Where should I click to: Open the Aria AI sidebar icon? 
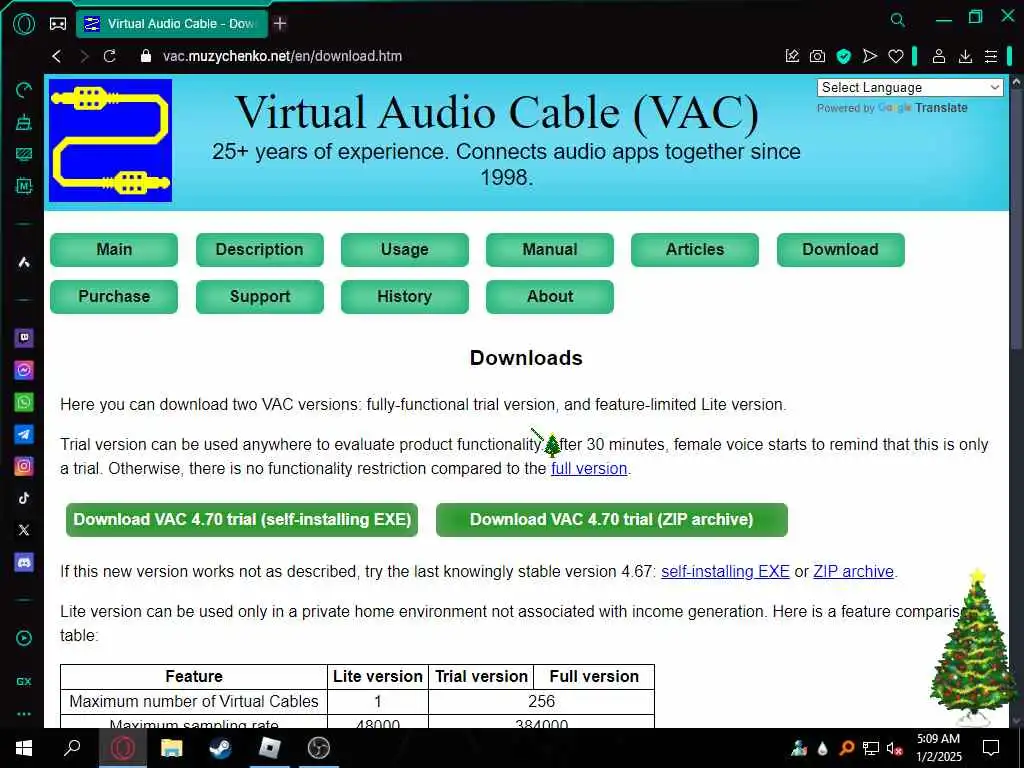24,263
